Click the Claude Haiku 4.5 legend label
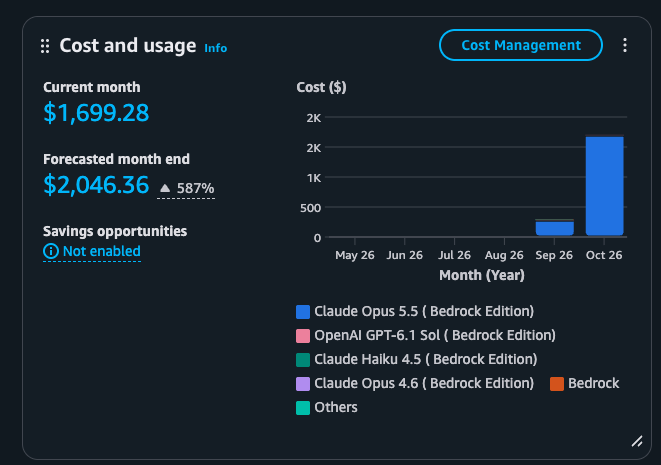The height and width of the screenshot is (465, 661). (x=426, y=359)
